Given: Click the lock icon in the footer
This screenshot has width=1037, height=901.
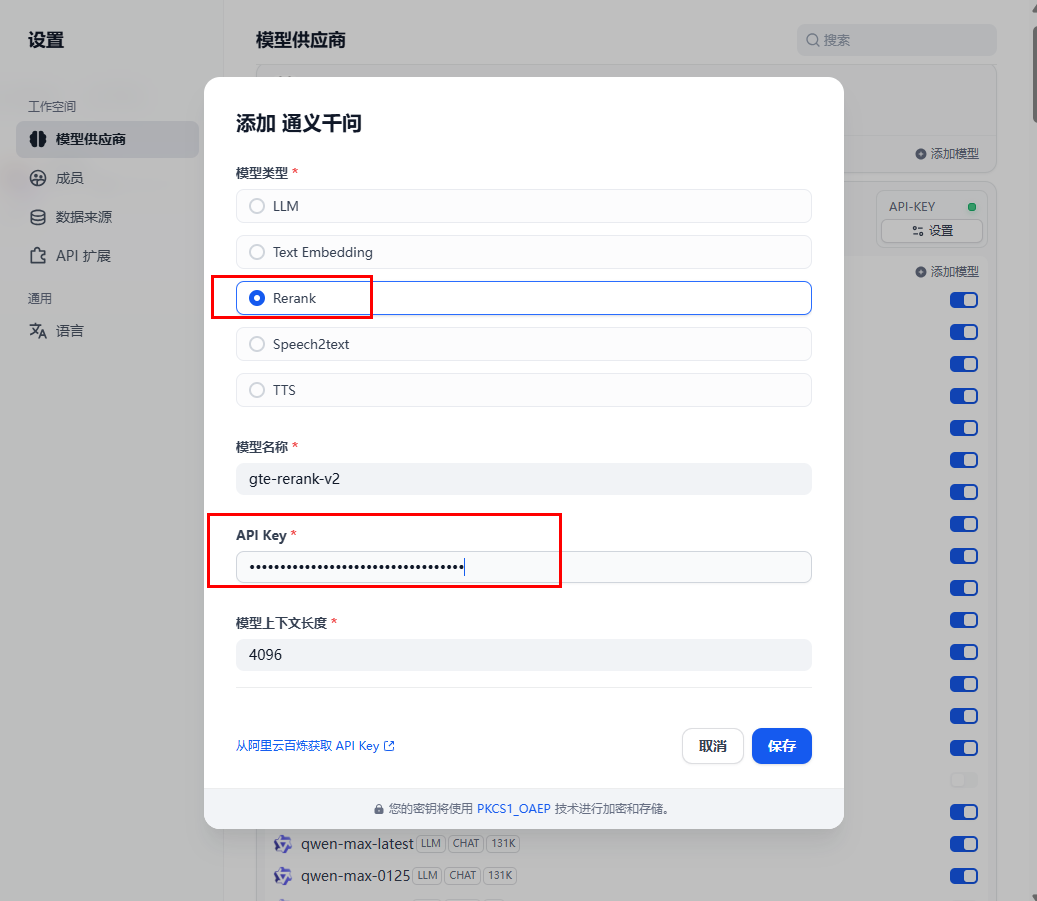Looking at the screenshot, I should (379, 809).
